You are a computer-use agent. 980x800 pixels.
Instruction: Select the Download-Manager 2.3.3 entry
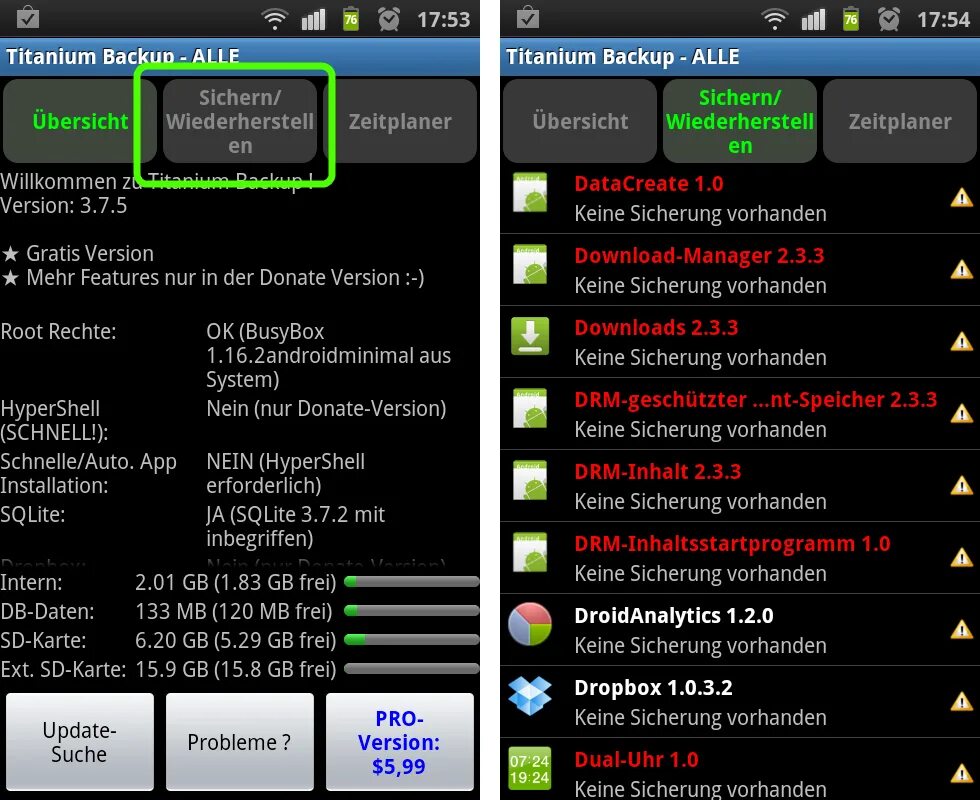click(740, 270)
